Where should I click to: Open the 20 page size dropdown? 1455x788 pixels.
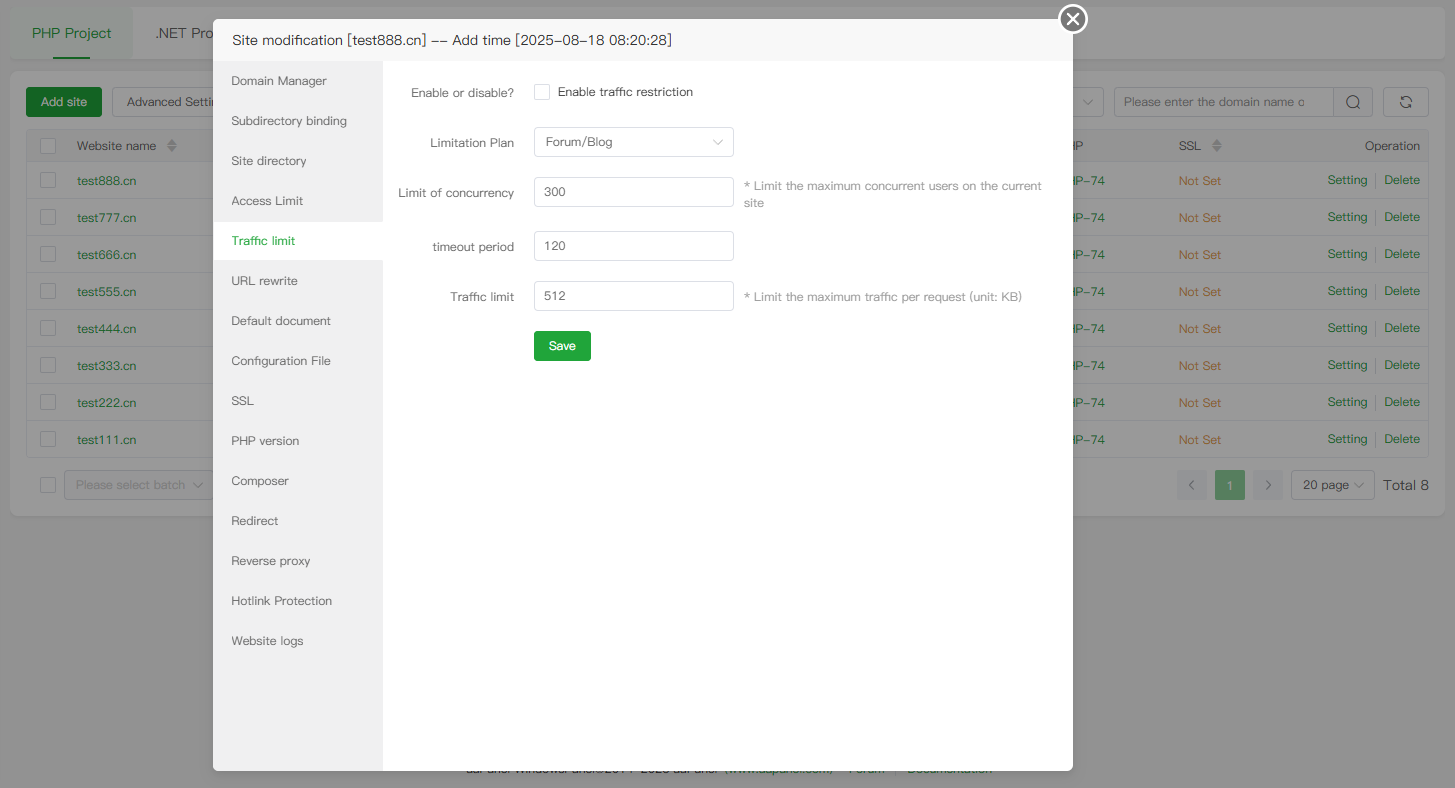[x=1332, y=485]
